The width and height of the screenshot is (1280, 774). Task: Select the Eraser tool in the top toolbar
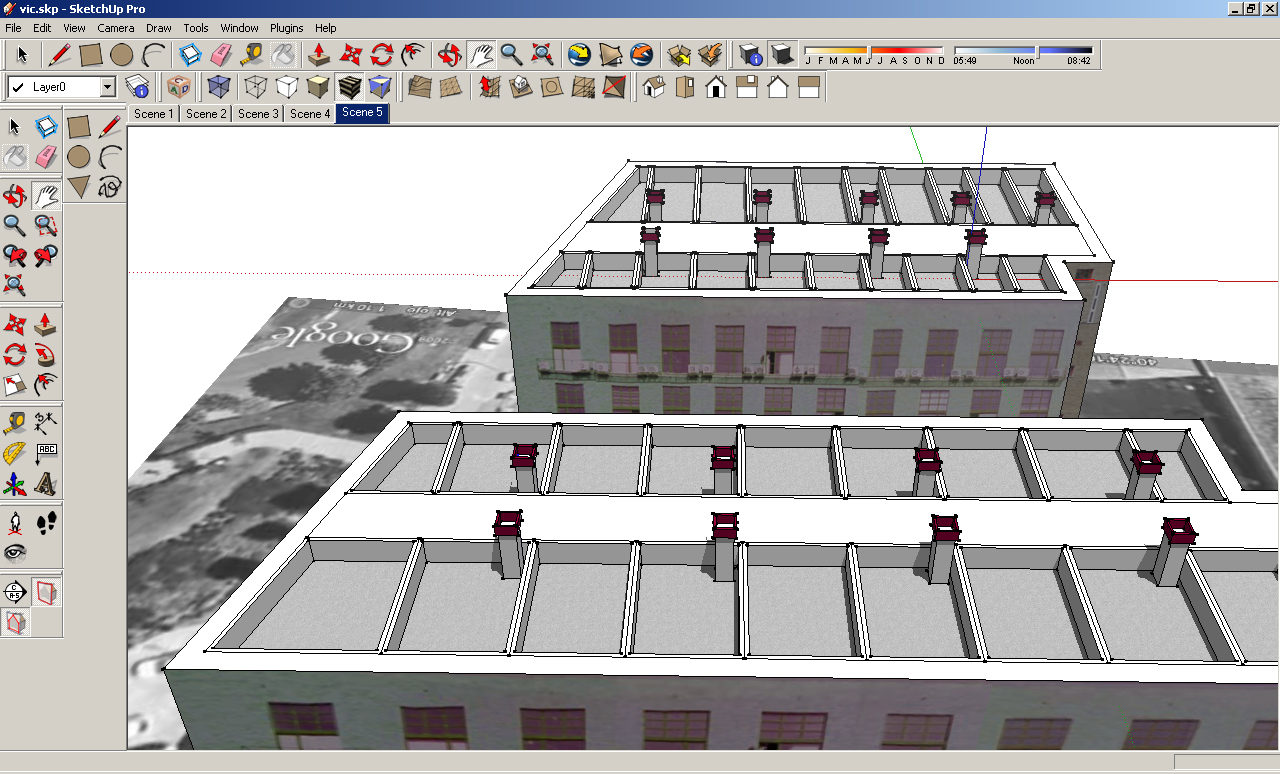tap(220, 55)
